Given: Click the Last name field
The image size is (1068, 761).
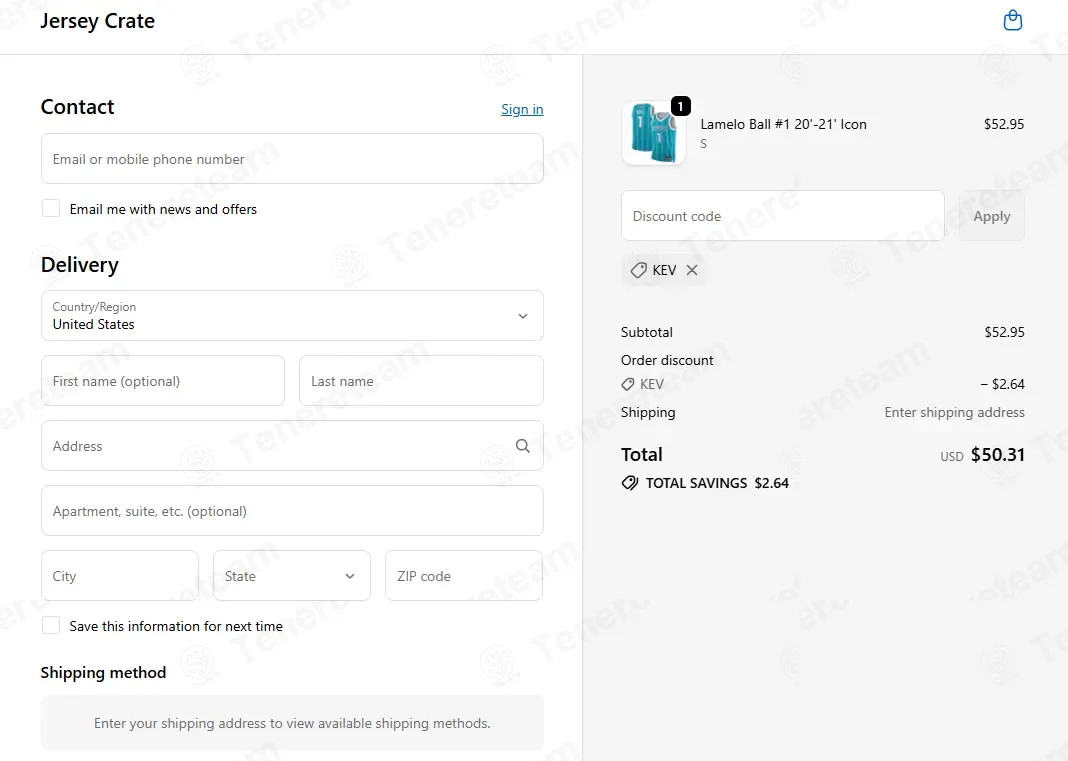Looking at the screenshot, I should [421, 381].
